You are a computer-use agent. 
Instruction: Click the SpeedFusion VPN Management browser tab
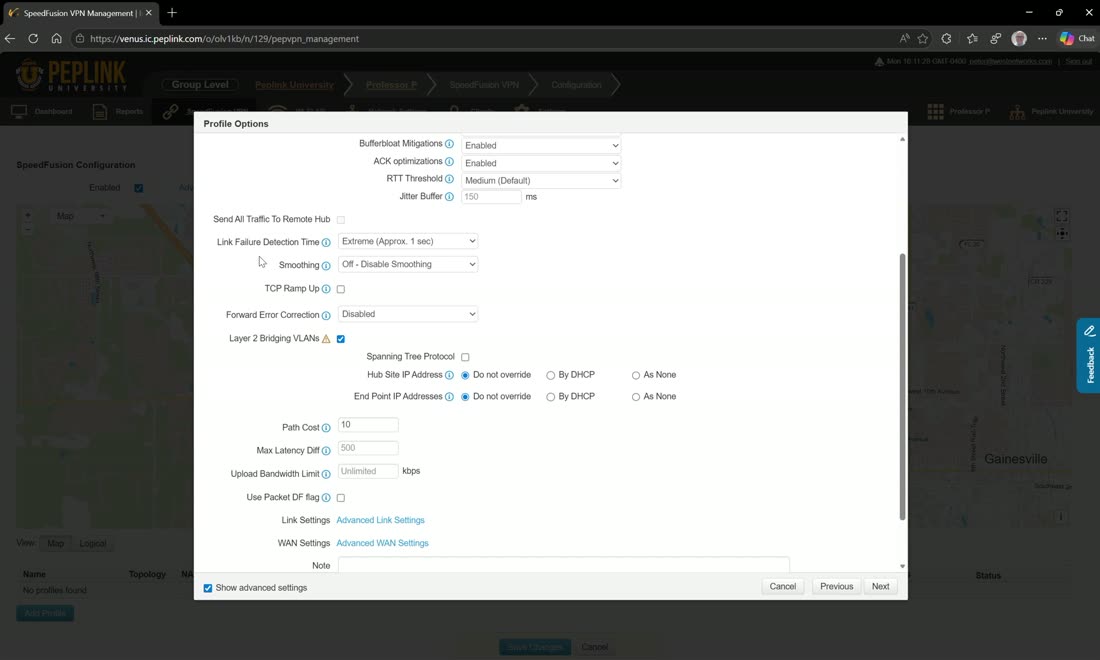pyautogui.click(x=79, y=13)
